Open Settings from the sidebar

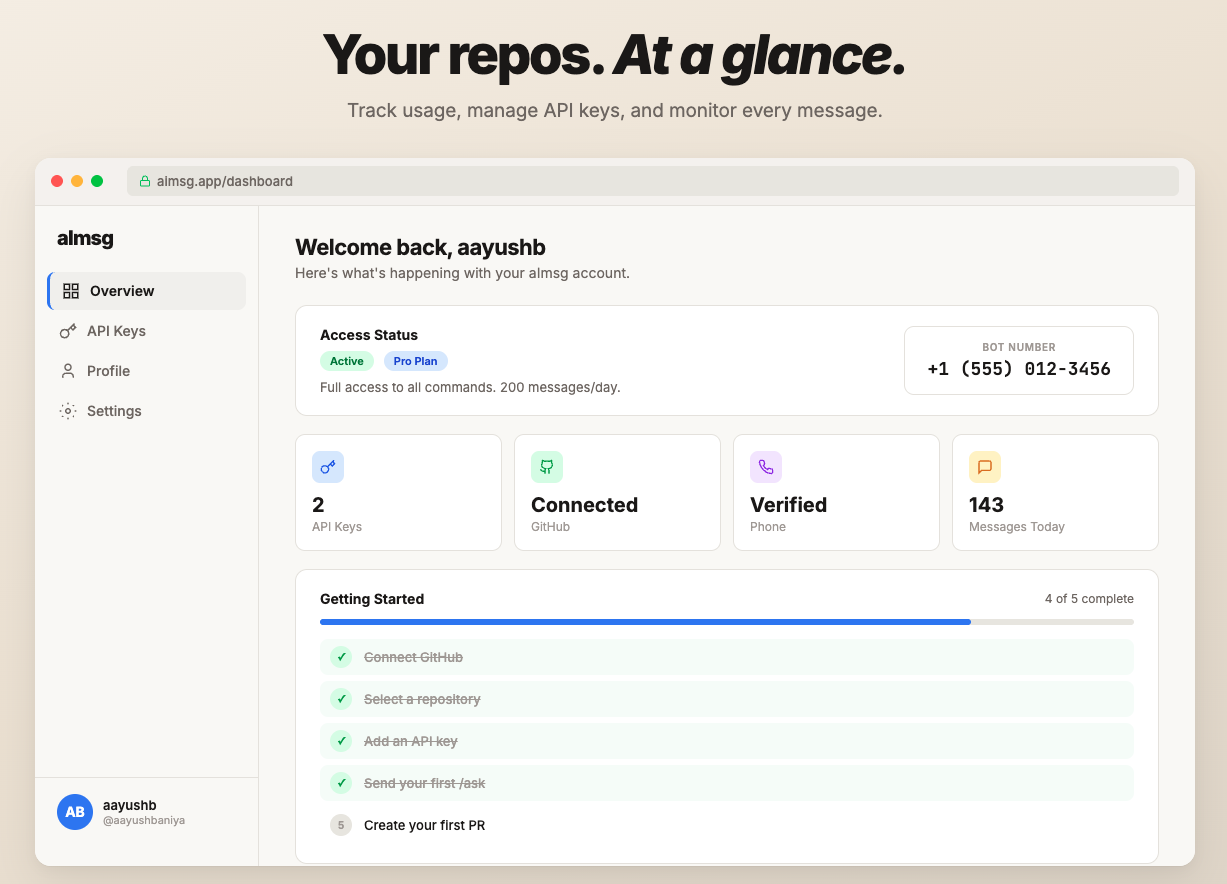click(146, 411)
